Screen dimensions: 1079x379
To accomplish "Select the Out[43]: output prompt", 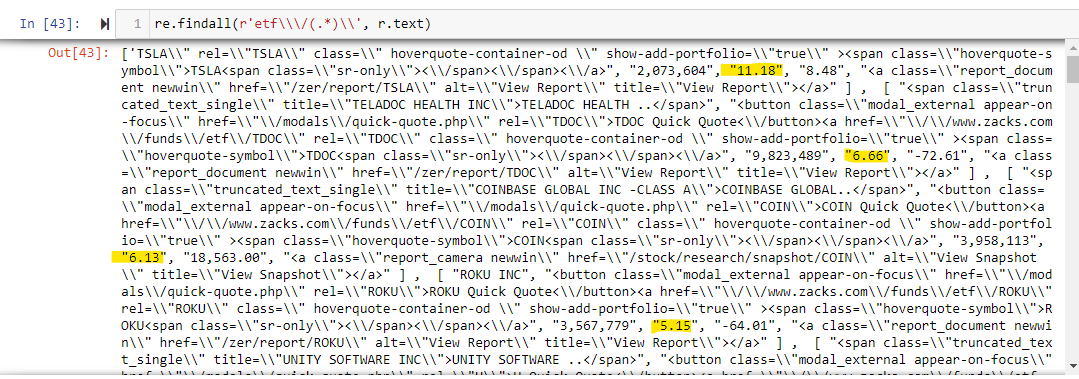I will (x=78, y=53).
